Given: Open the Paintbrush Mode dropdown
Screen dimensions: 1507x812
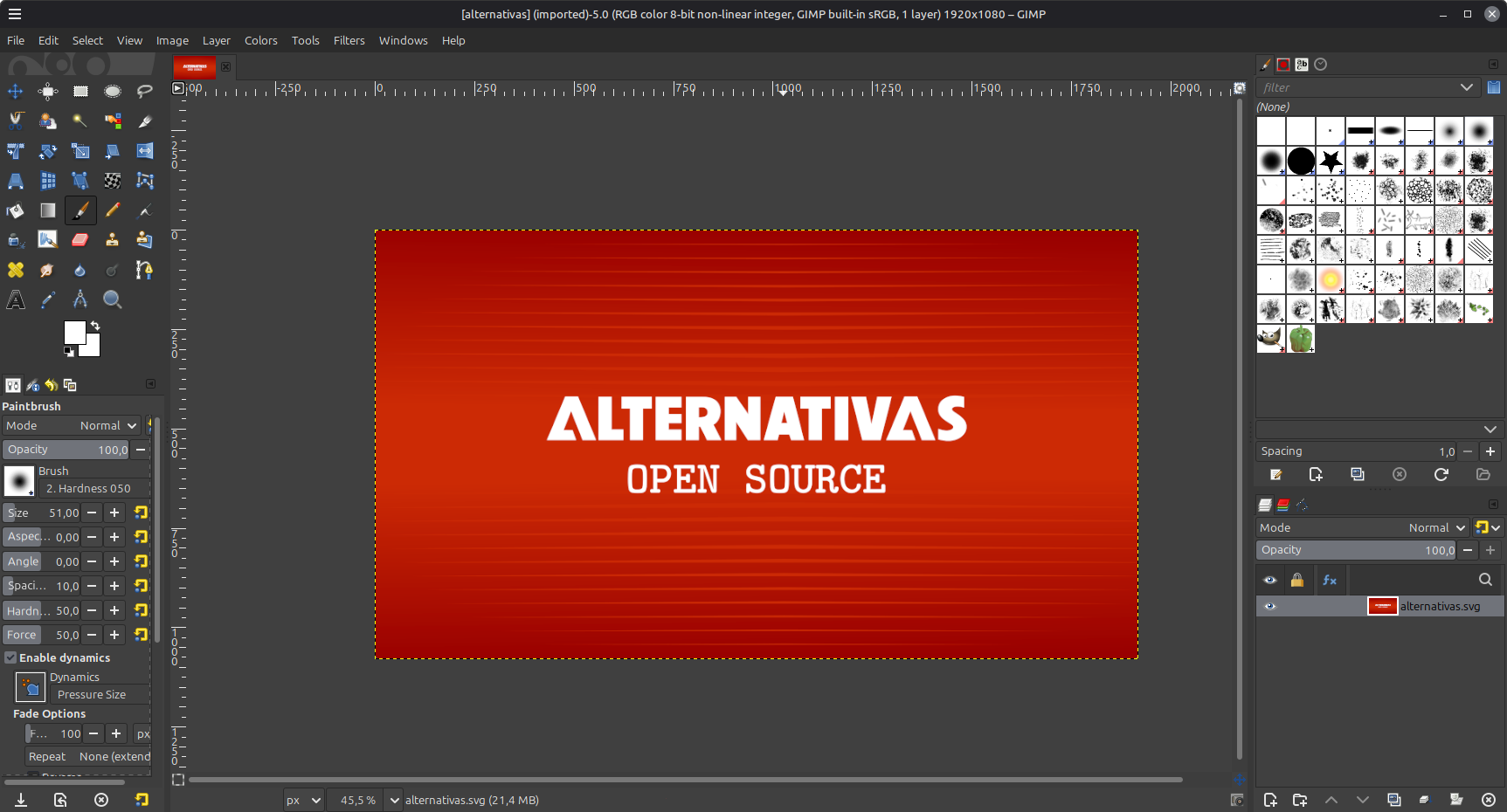Looking at the screenshot, I should pyautogui.click(x=108, y=426).
